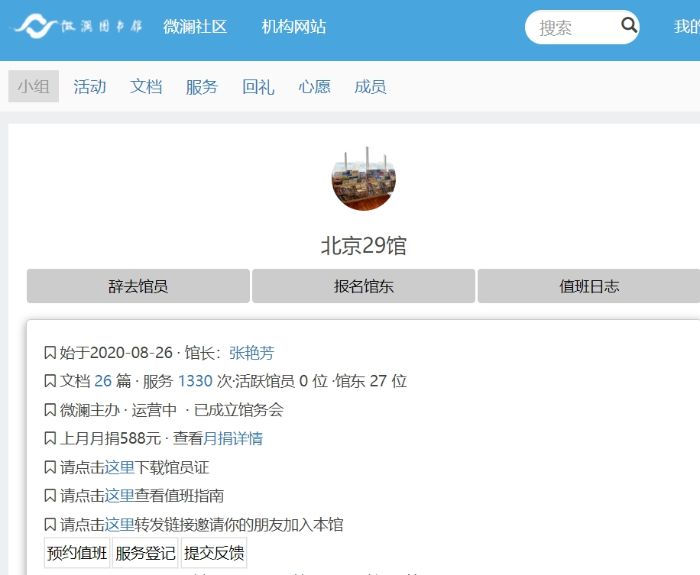Open the 心愿 tab
The width and height of the screenshot is (700, 575).
(x=314, y=87)
